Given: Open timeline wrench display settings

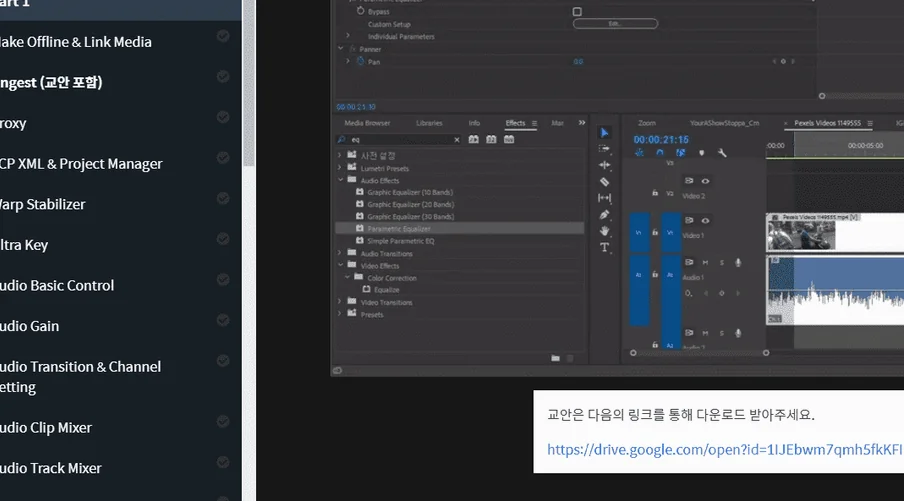Looking at the screenshot, I should click(722, 153).
